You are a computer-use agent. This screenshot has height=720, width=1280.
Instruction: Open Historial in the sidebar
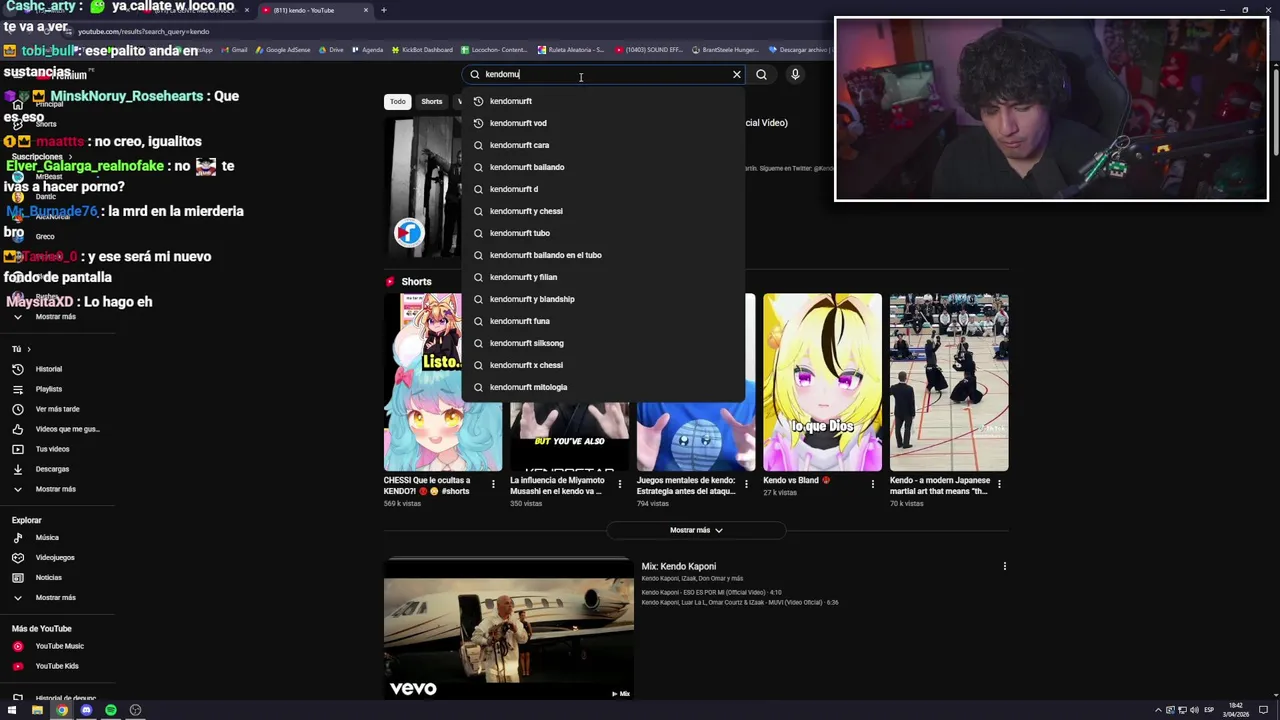coord(49,369)
